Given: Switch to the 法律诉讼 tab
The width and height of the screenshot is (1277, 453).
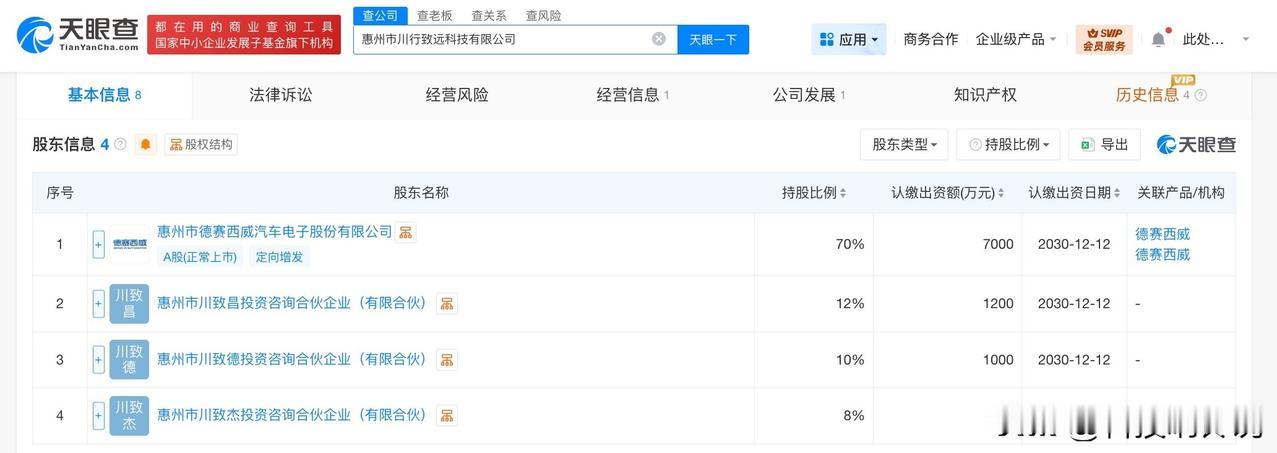Looking at the screenshot, I should point(281,95).
